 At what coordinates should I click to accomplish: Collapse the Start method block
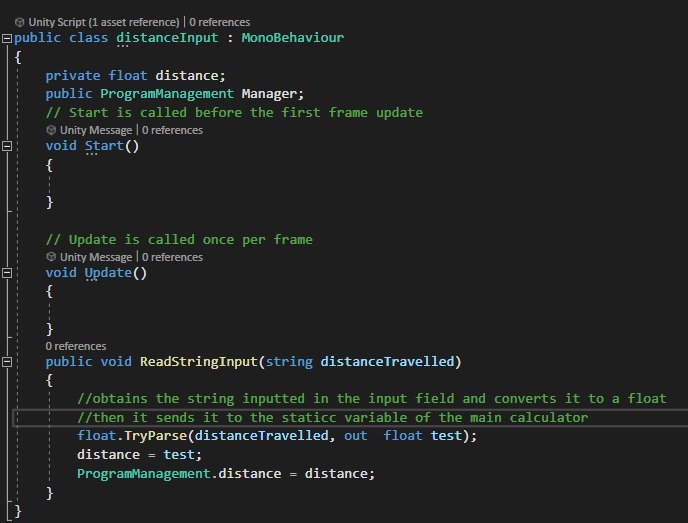pos(7,146)
